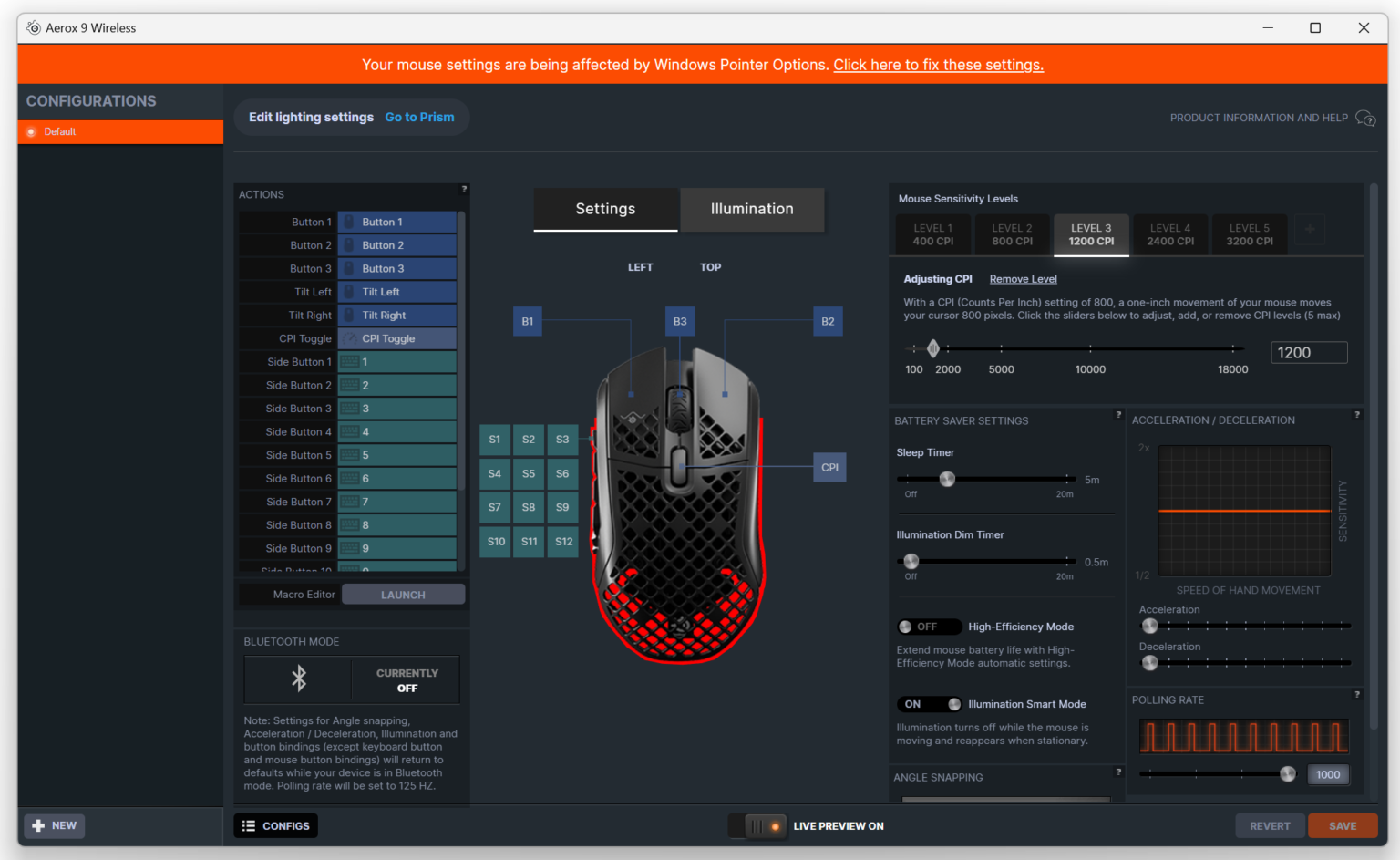Open the Side Button 1 binding selector
This screenshot has height=860, width=1400.
pyautogui.click(x=396, y=361)
